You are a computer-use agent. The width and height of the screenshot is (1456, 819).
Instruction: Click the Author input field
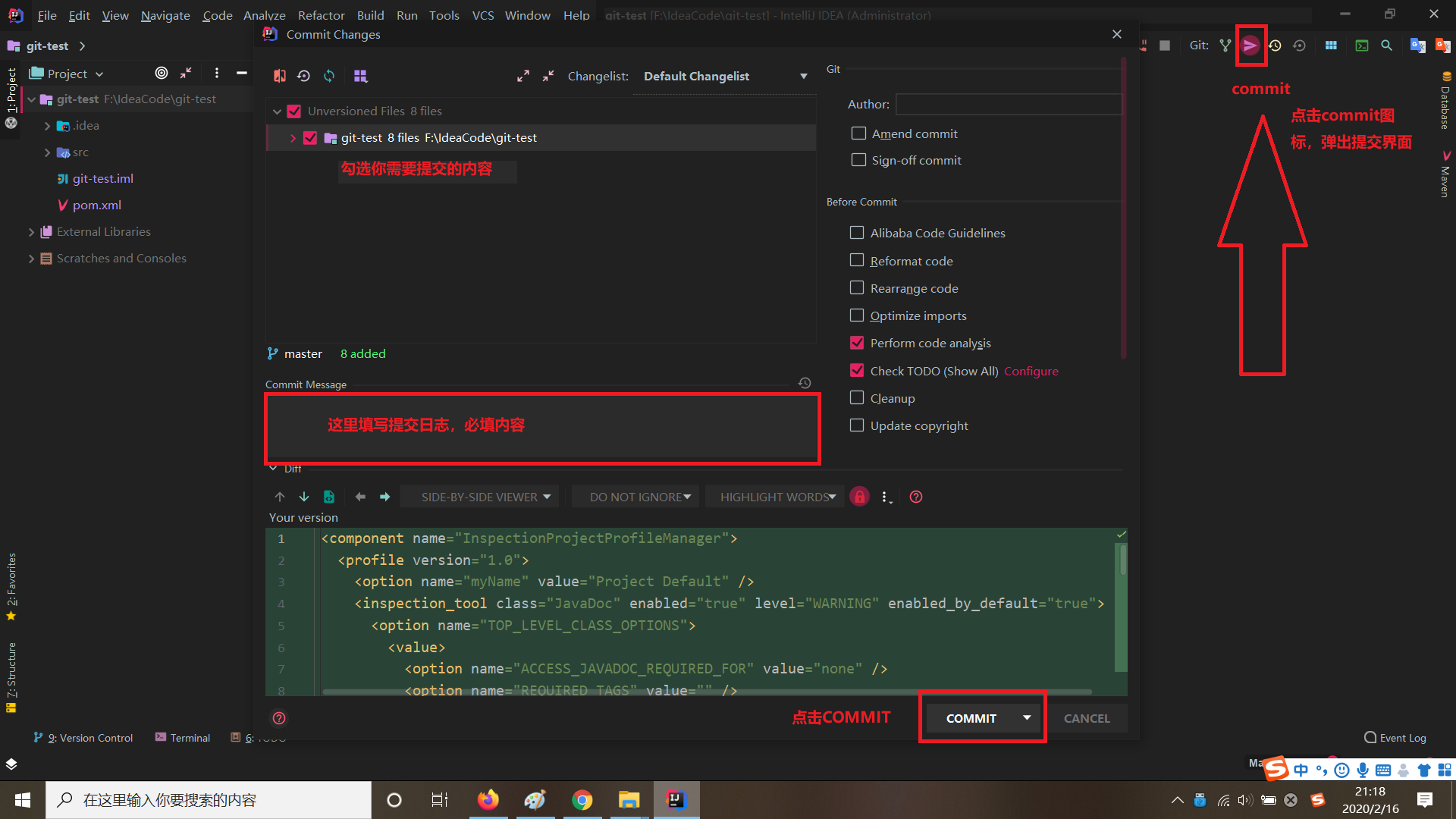pyautogui.click(x=1007, y=104)
